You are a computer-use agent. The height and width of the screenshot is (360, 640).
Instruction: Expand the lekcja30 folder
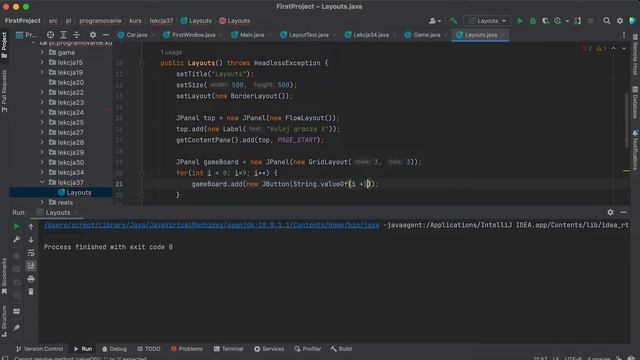click(42, 162)
